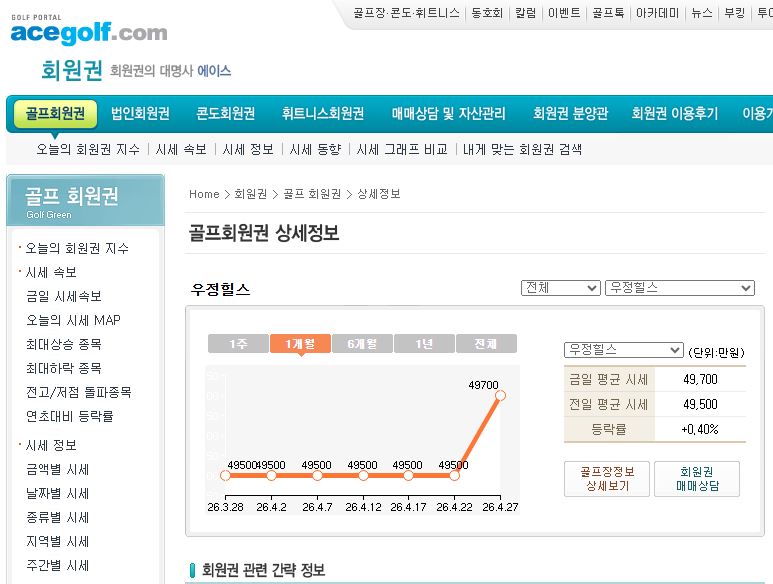Open 내게 맞는 회원권 검색
The image size is (773, 584).
[x=523, y=149]
